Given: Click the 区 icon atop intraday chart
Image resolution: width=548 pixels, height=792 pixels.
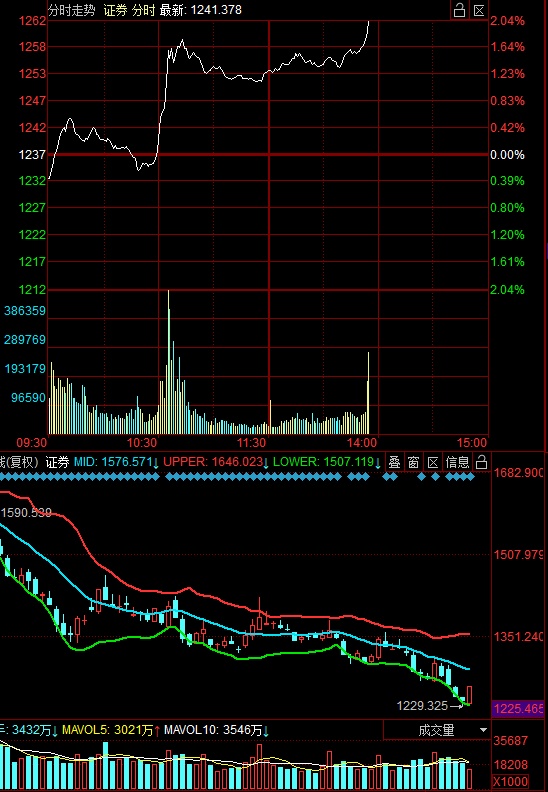Looking at the screenshot, I should (479, 10).
